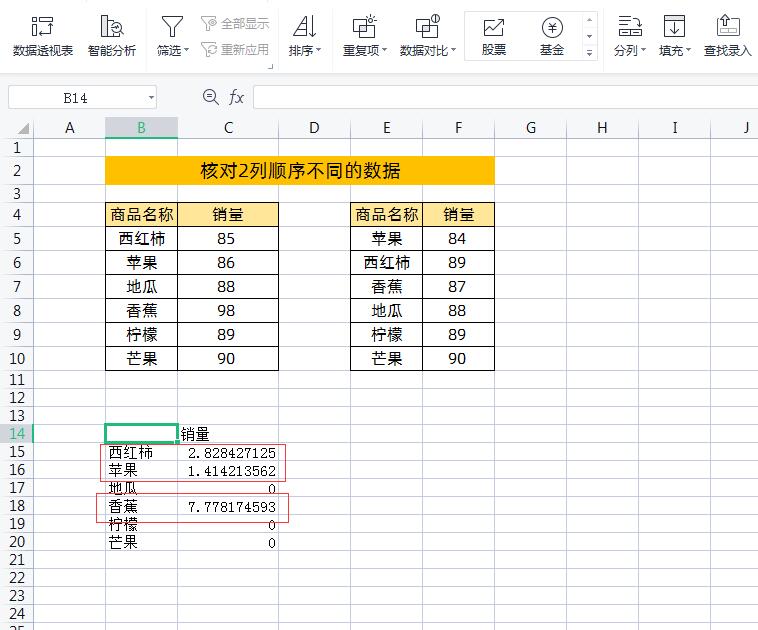This screenshot has width=758, height=630.
Task: Select column H header
Action: 602,128
